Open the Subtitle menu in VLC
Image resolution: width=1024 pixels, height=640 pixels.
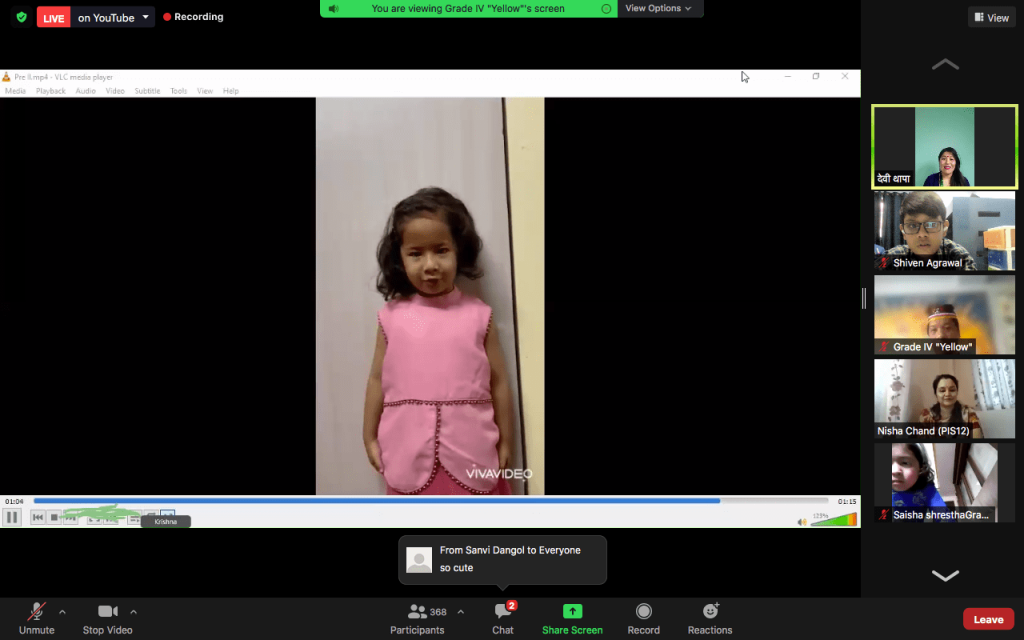(x=147, y=91)
